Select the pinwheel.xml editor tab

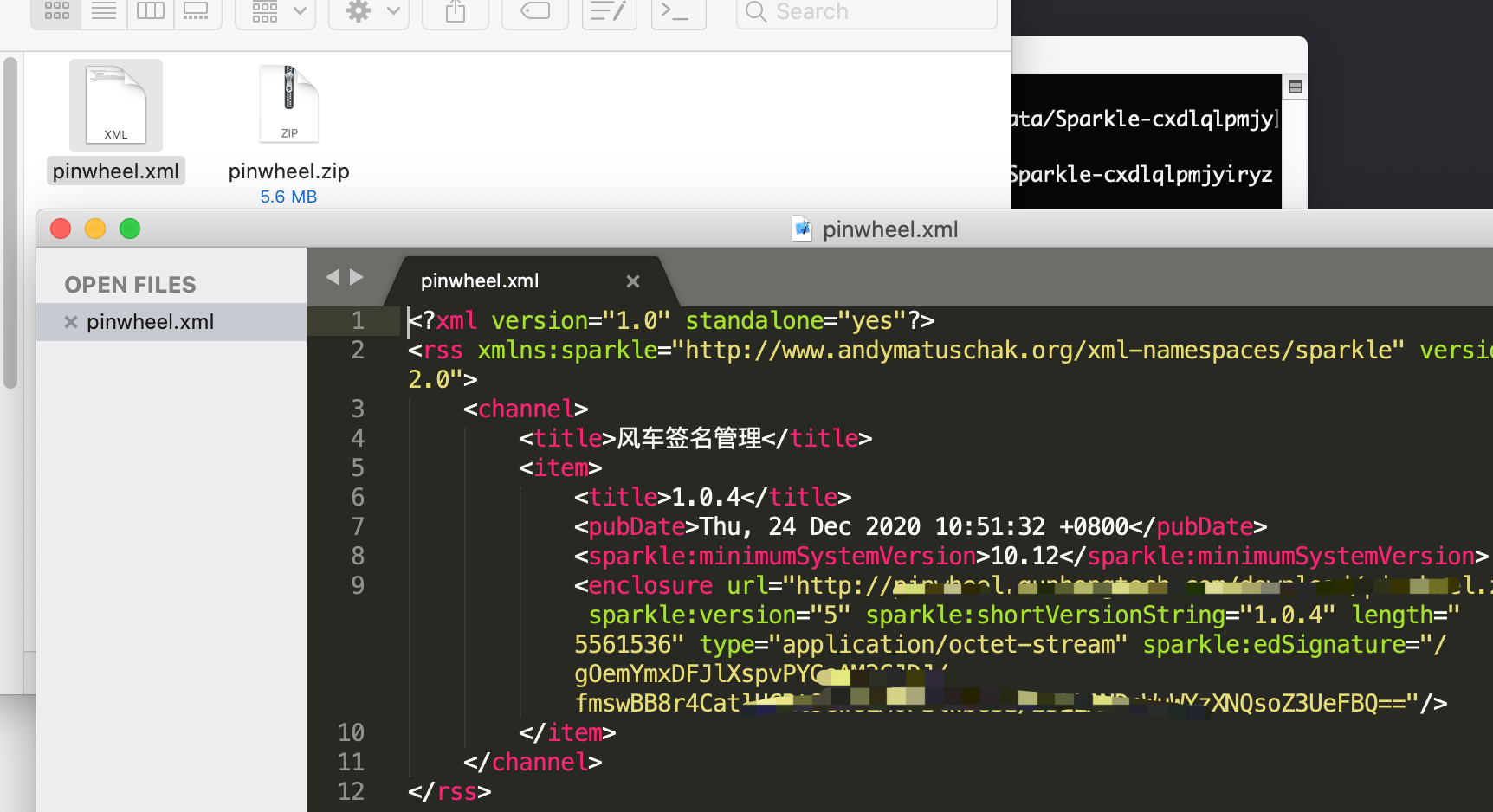(x=479, y=280)
